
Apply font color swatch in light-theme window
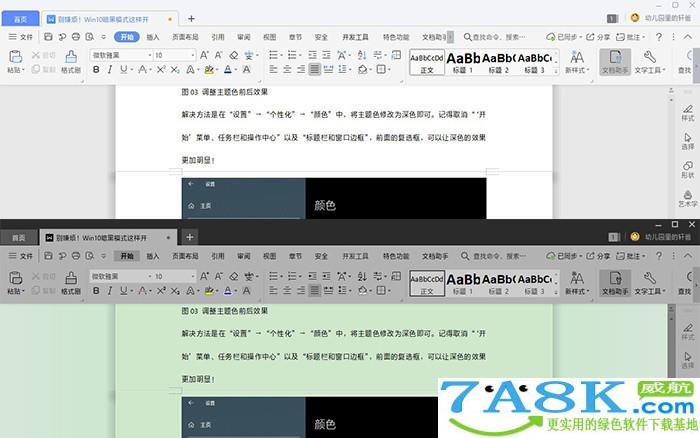point(228,70)
